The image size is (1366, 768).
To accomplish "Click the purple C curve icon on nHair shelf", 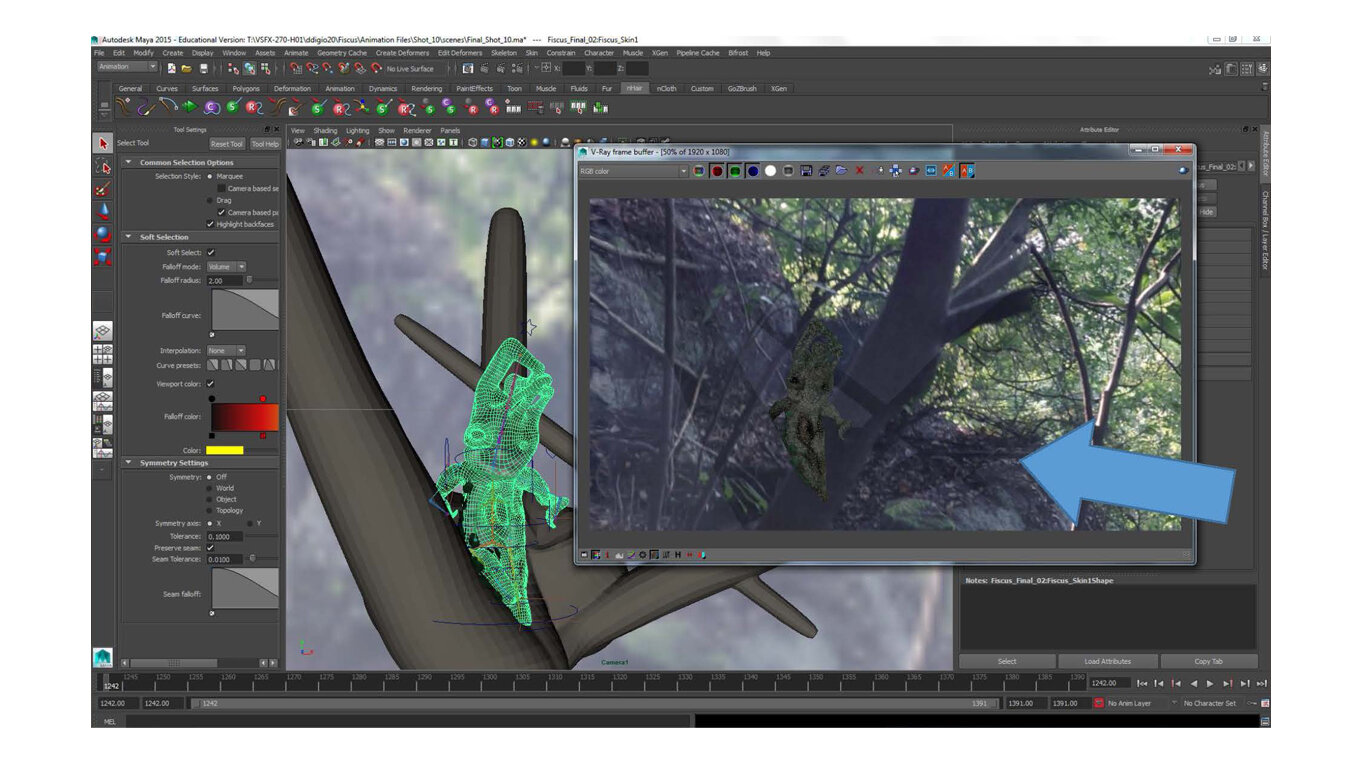I will tap(212, 107).
